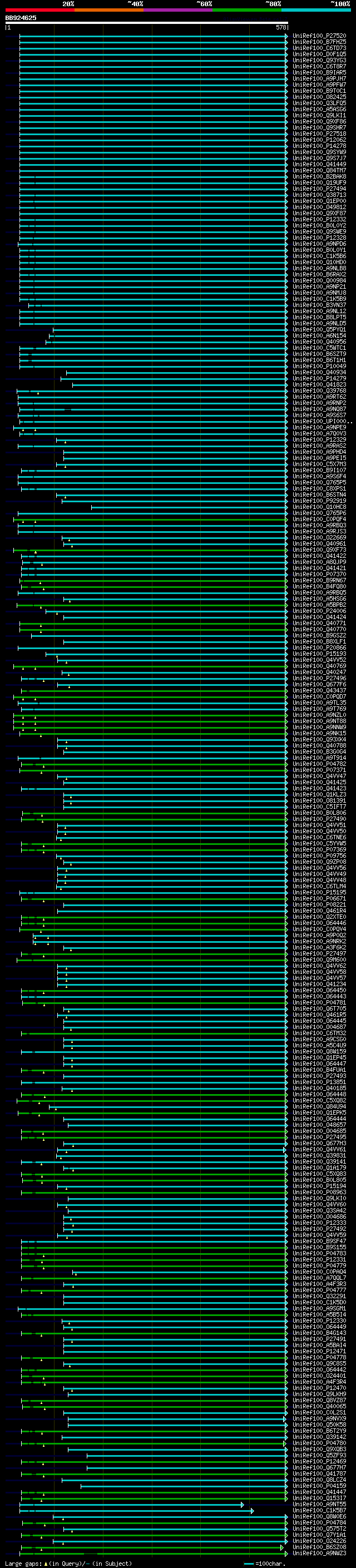Click alignment label UniRef100_B9I107

click(x=319, y=471)
